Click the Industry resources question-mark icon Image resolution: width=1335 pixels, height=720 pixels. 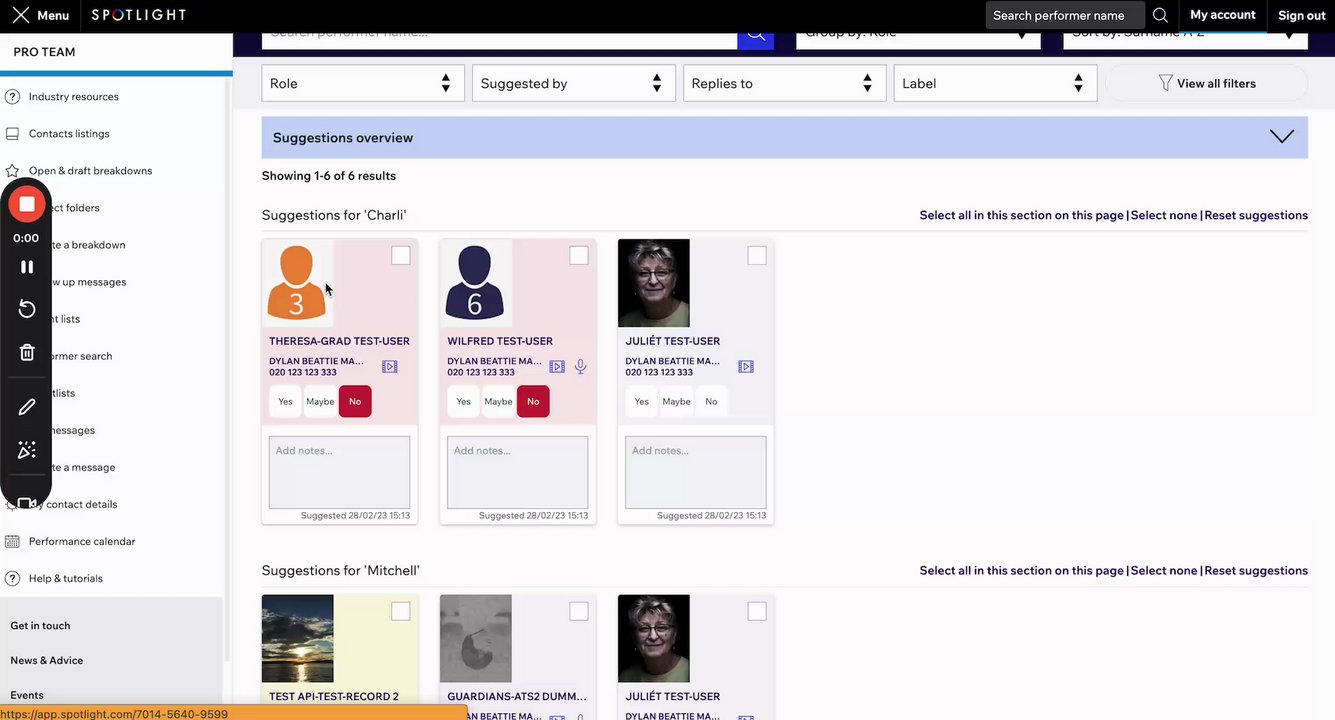[12, 97]
